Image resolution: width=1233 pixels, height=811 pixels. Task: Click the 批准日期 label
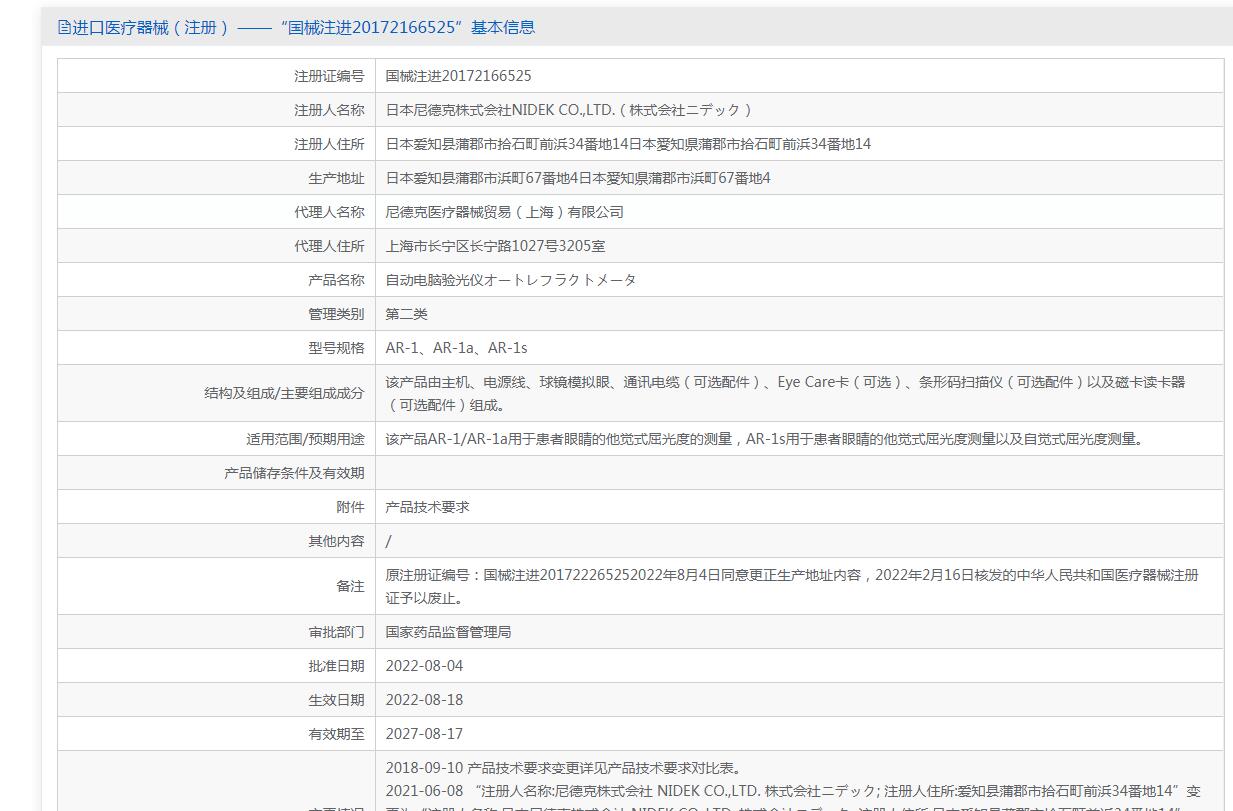point(336,666)
